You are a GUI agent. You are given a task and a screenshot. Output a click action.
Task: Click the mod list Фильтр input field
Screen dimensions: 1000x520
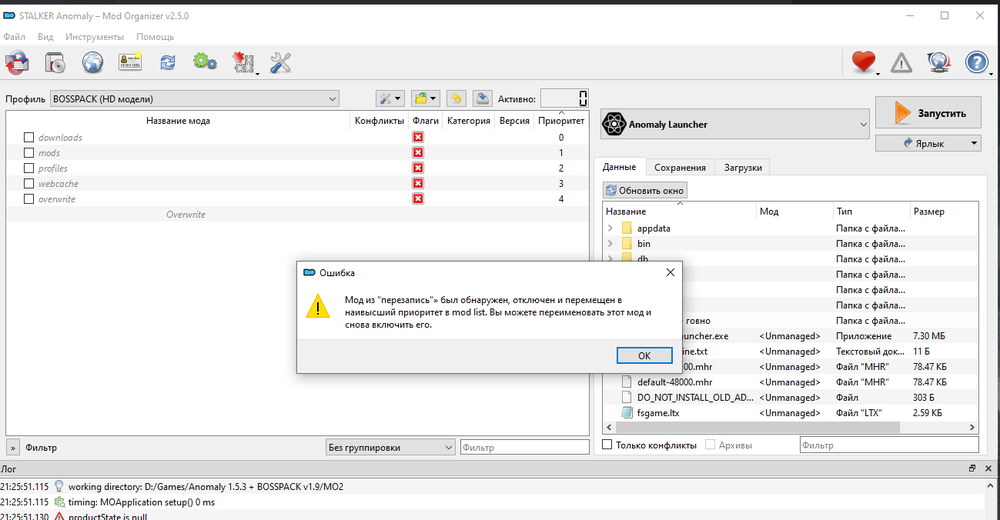click(x=525, y=447)
